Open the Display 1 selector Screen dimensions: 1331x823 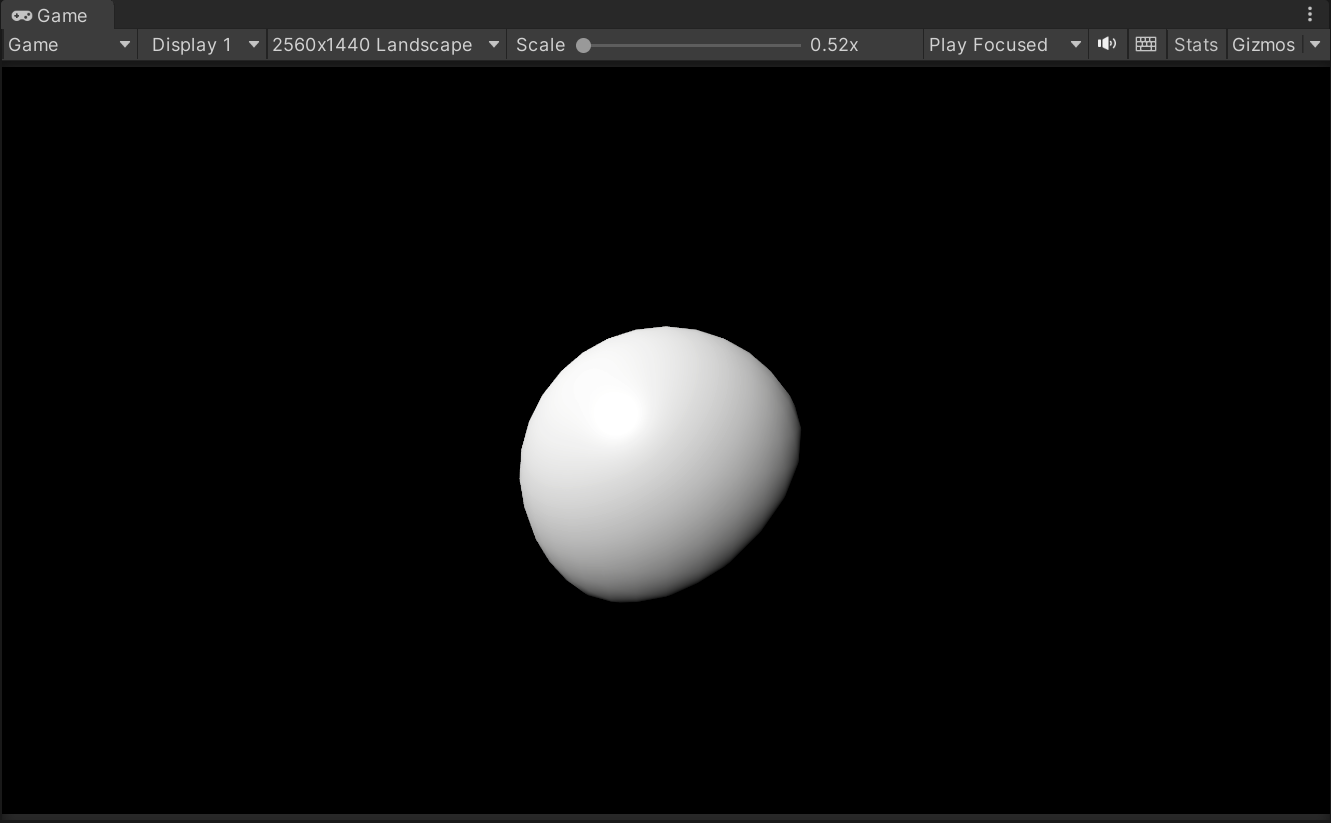coord(190,44)
